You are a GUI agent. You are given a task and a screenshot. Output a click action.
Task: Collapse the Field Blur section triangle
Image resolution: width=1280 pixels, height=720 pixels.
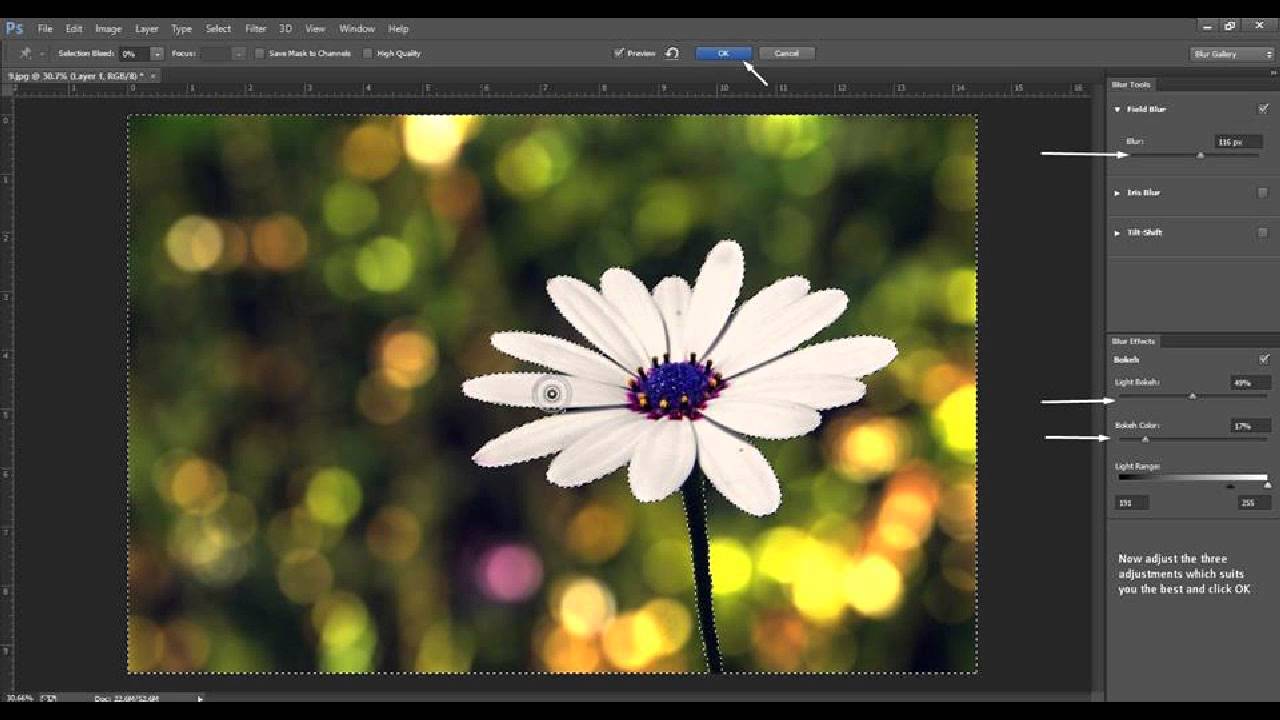1117,109
